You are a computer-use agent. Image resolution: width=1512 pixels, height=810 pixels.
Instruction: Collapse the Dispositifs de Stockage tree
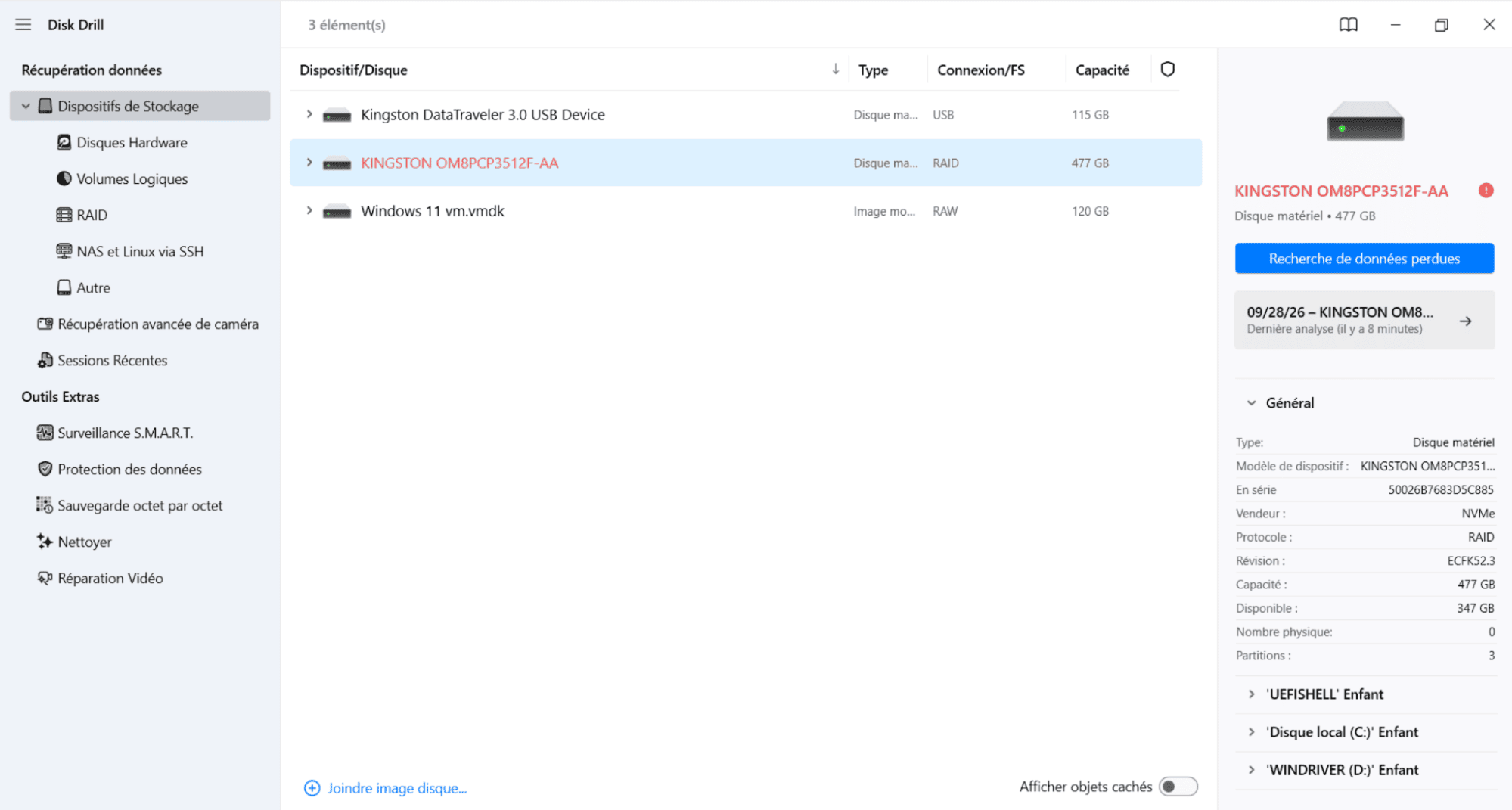tap(26, 106)
